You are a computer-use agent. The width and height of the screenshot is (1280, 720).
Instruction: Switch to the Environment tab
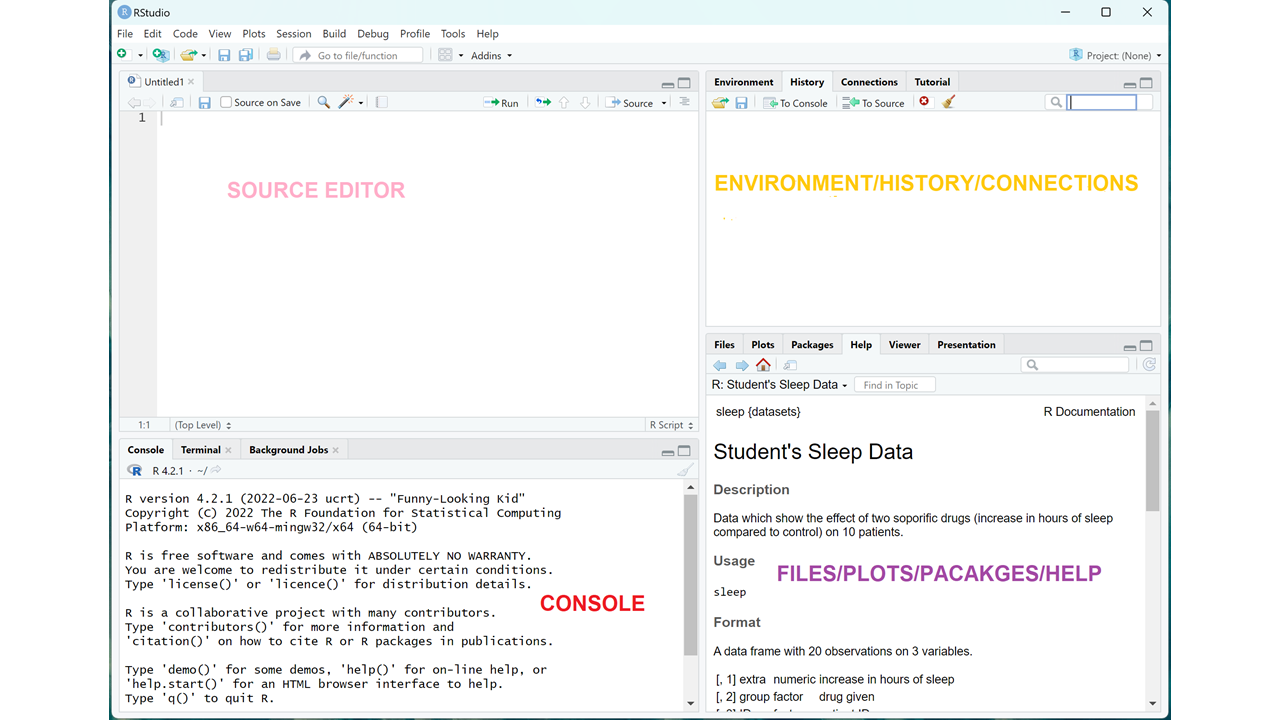click(x=743, y=82)
